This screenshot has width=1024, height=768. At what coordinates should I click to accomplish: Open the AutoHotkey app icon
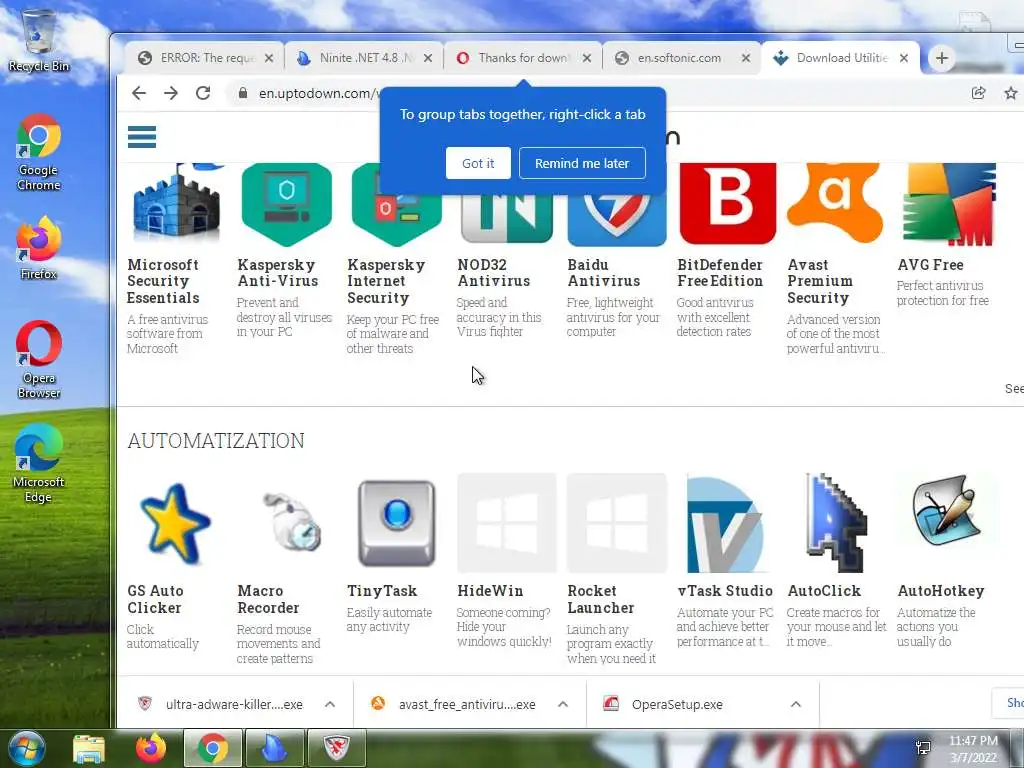946,512
